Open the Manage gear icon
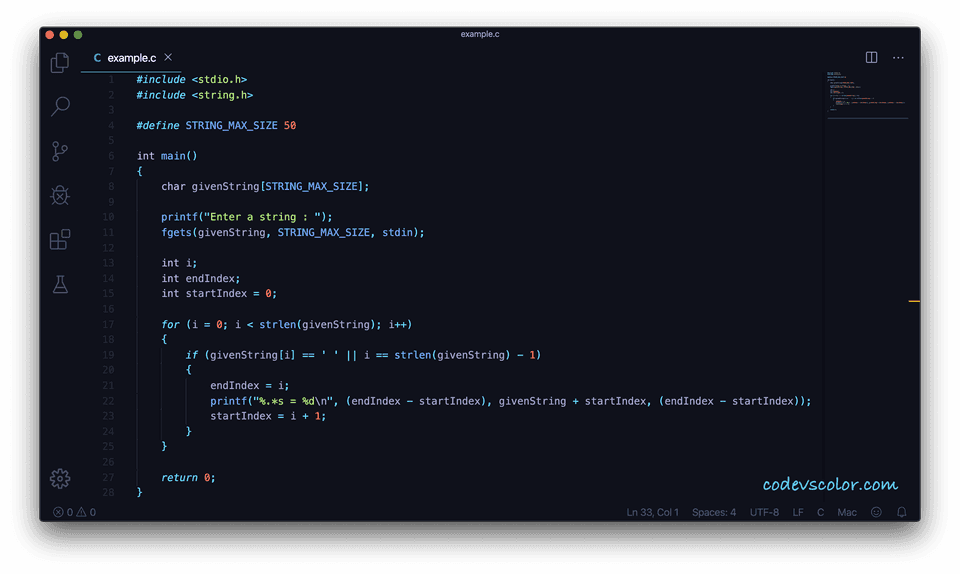This screenshot has width=960, height=574. [60, 478]
